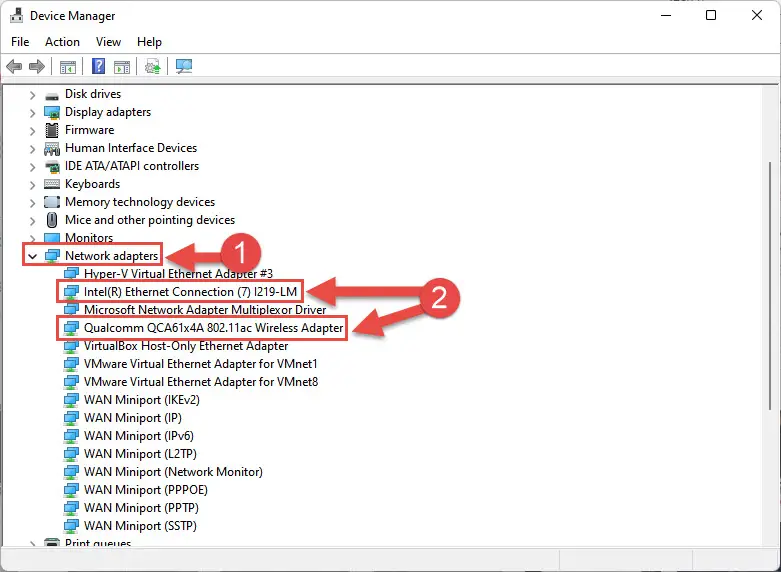This screenshot has height=572, width=781.
Task: Select WAN Miniport (Network Monitor)
Action: coord(173,471)
